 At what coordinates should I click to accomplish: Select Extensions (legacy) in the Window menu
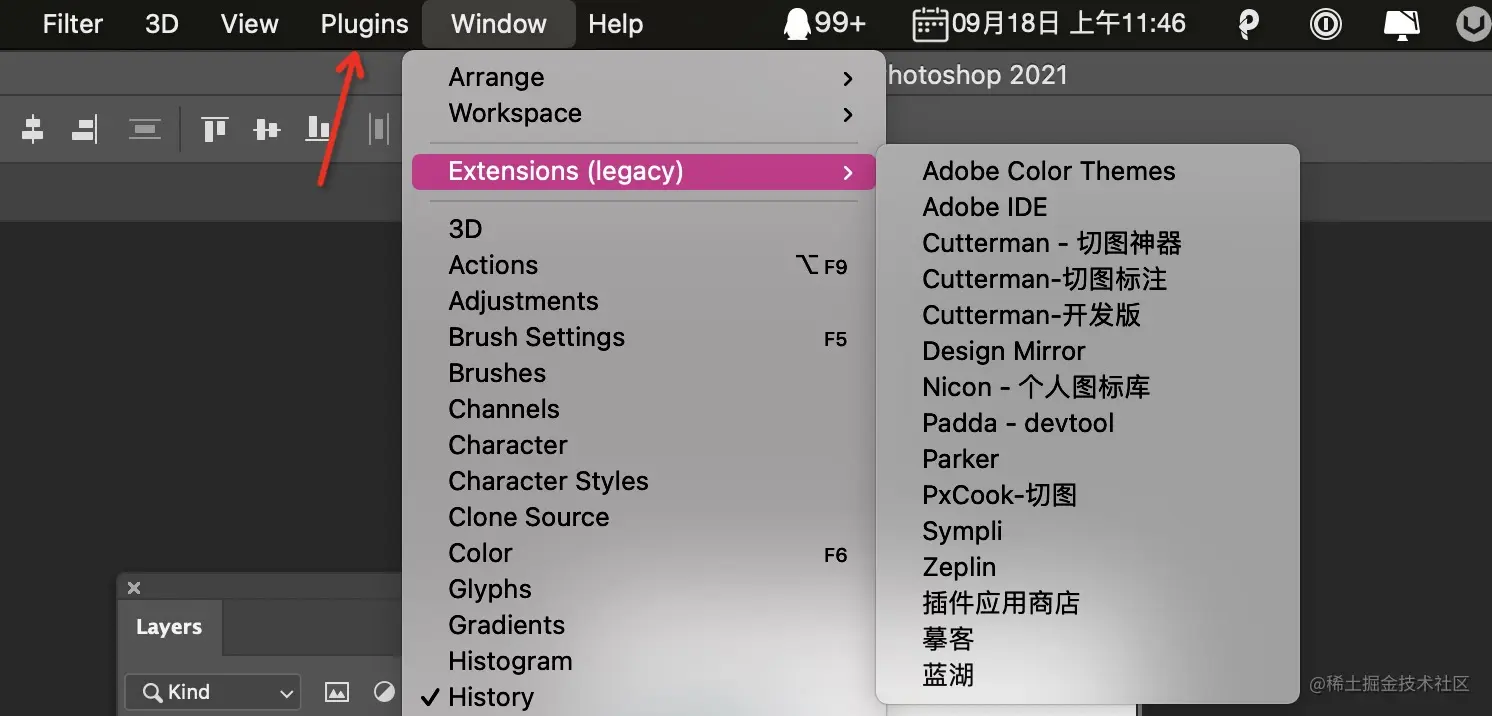pyautogui.click(x=644, y=171)
